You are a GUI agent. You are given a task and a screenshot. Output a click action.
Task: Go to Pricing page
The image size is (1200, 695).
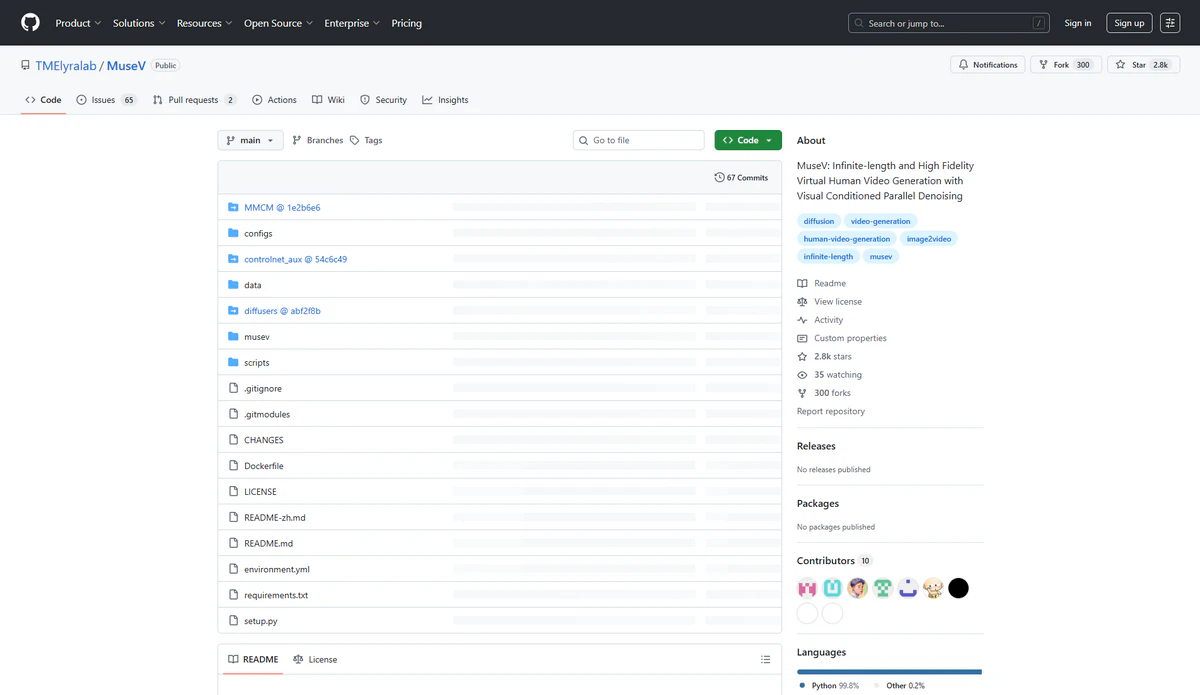[x=406, y=23]
